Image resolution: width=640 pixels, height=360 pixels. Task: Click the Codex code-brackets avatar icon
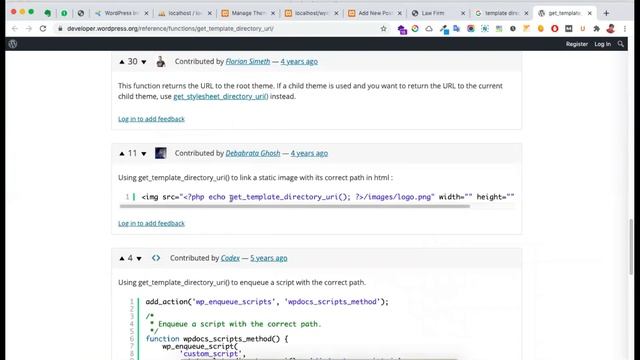pyautogui.click(x=156, y=258)
